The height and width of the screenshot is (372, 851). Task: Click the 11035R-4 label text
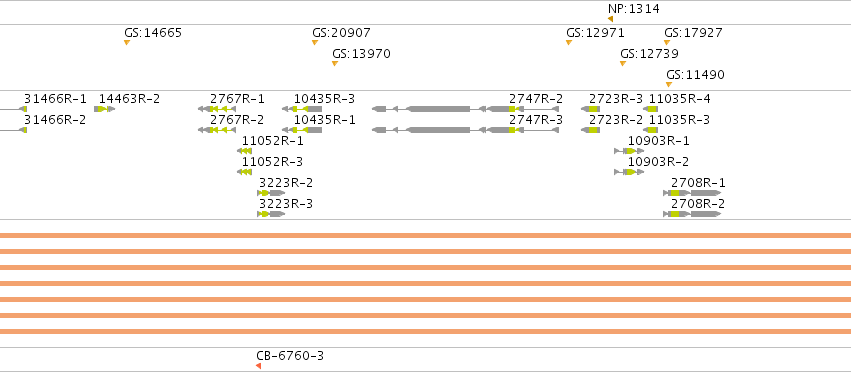(679, 99)
